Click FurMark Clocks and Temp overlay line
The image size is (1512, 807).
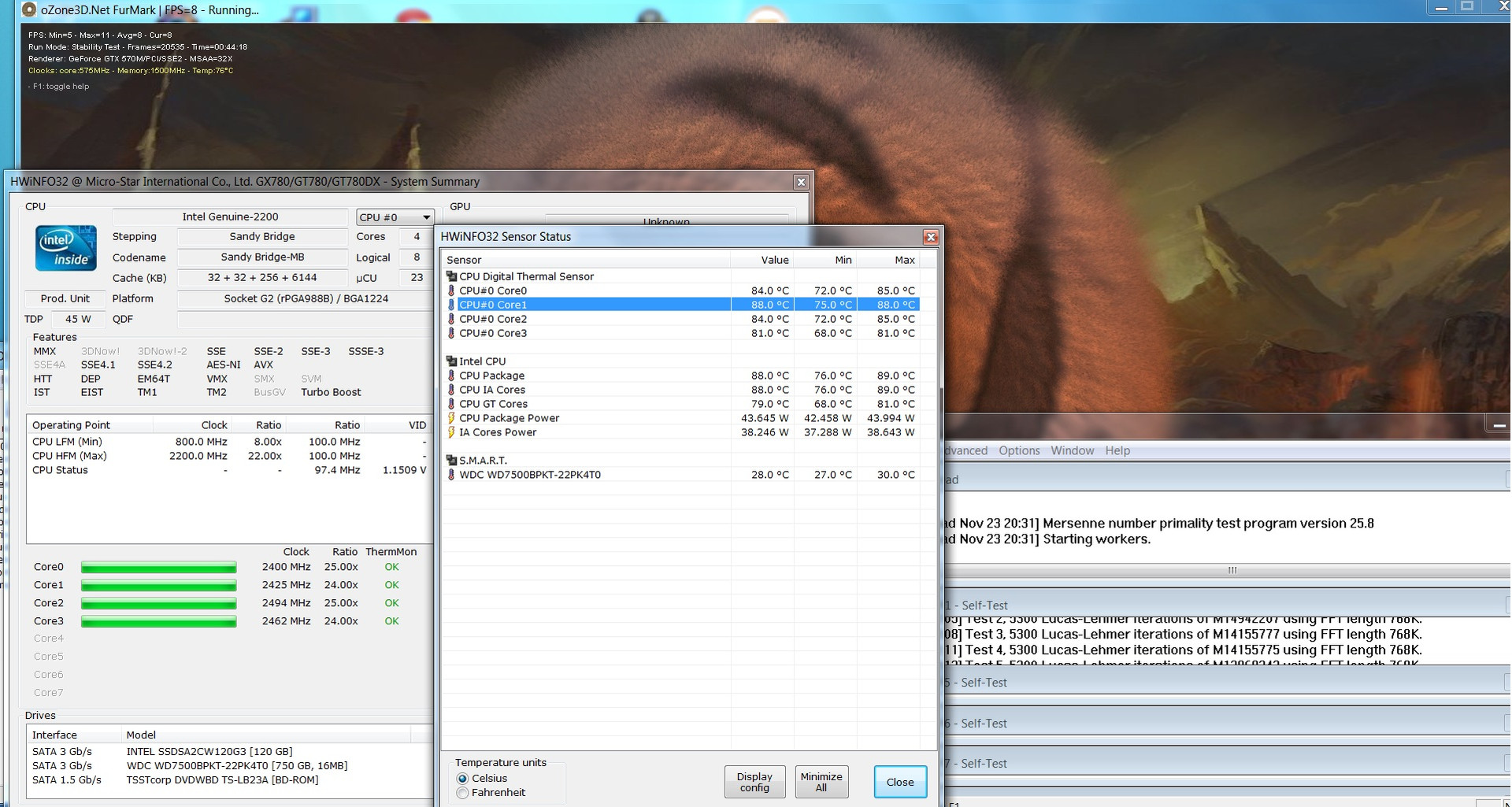pyautogui.click(x=131, y=71)
